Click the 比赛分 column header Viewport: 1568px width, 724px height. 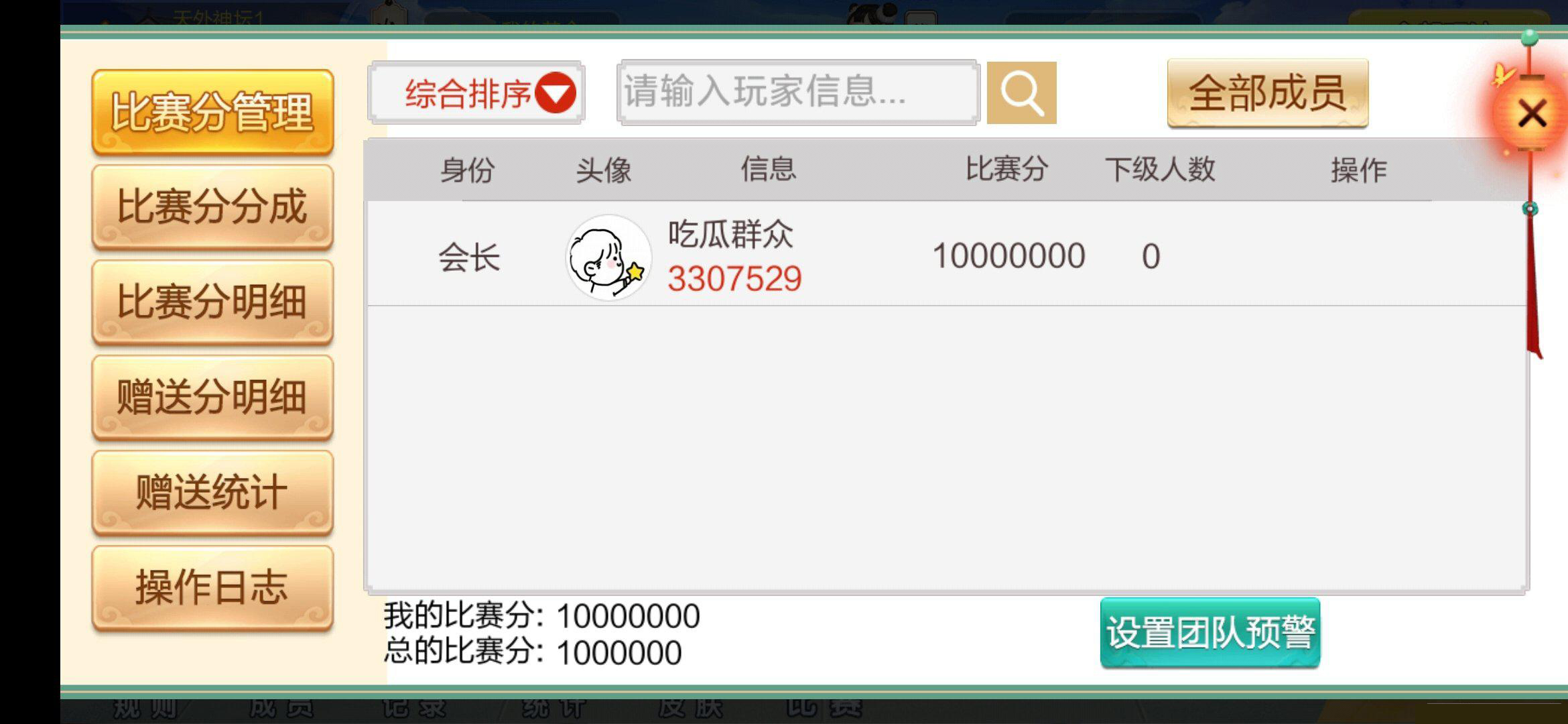click(x=1006, y=170)
